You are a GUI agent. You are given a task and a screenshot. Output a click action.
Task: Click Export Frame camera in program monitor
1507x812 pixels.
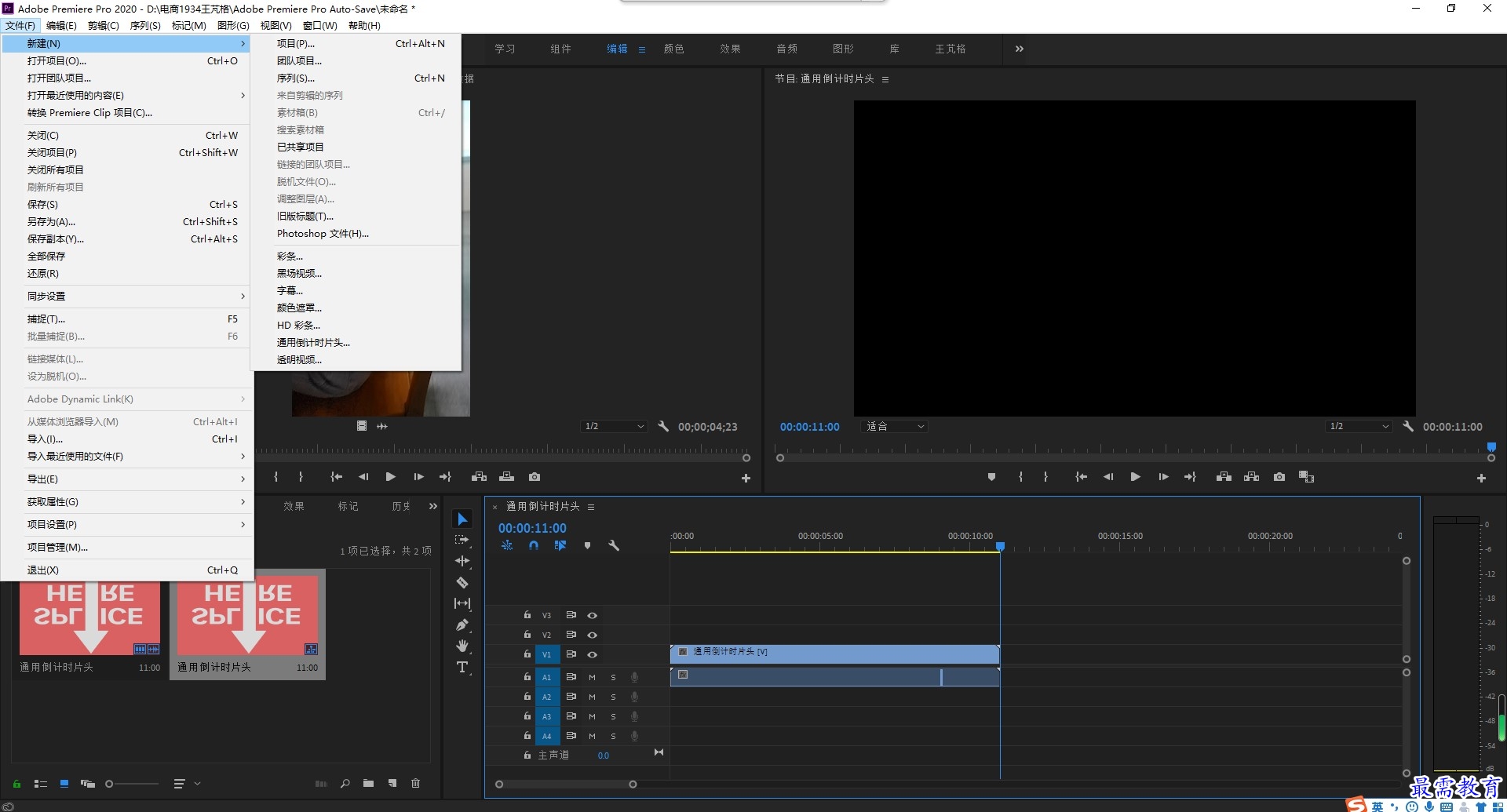coord(1279,477)
